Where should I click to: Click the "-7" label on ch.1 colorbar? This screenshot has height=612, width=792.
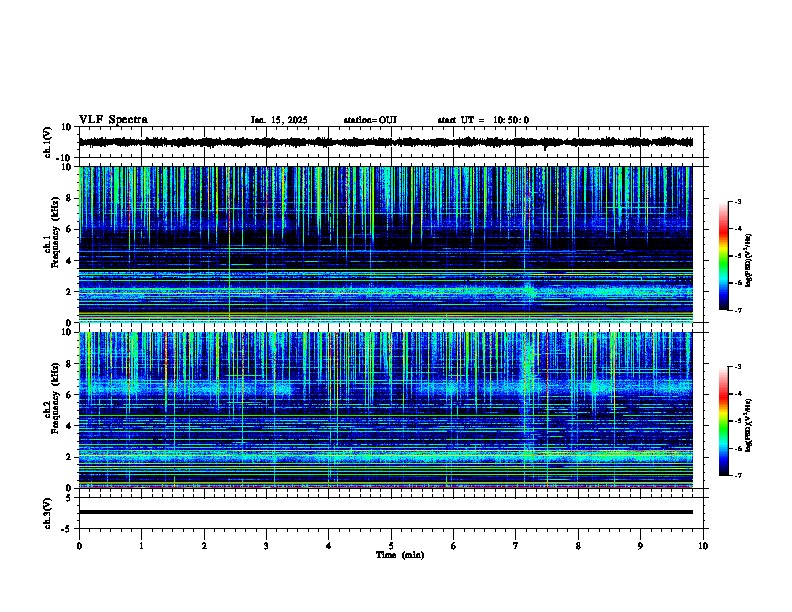pos(738,310)
